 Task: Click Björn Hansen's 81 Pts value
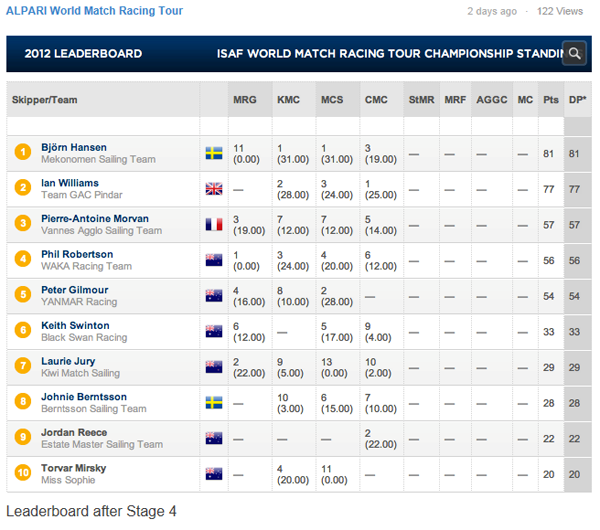pyautogui.click(x=548, y=153)
